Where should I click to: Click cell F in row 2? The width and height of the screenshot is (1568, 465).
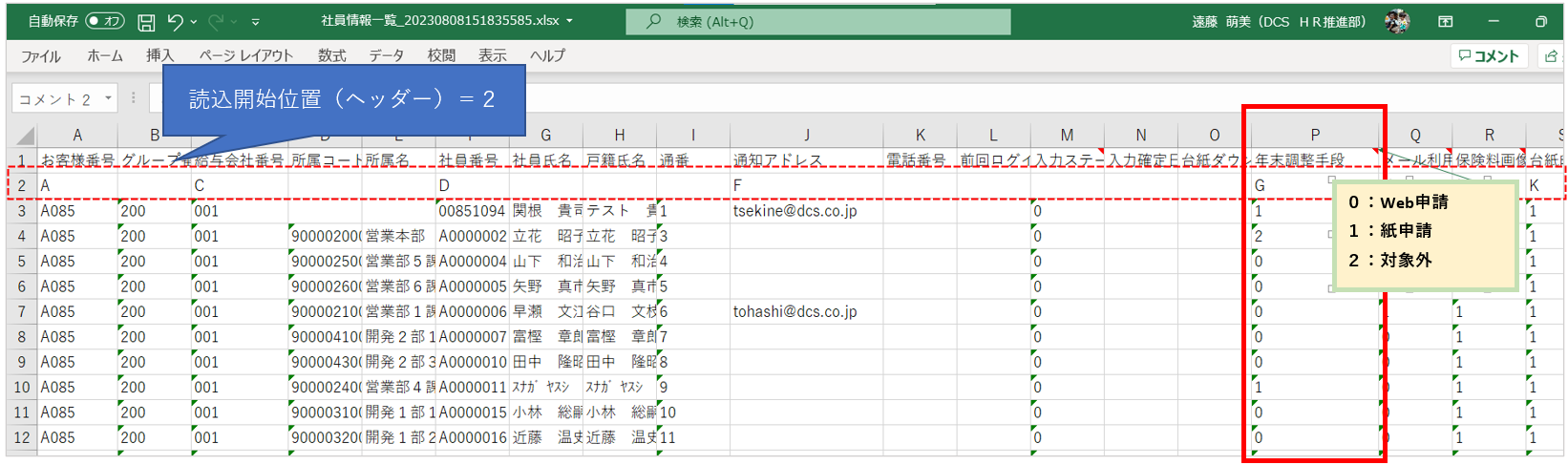806,185
